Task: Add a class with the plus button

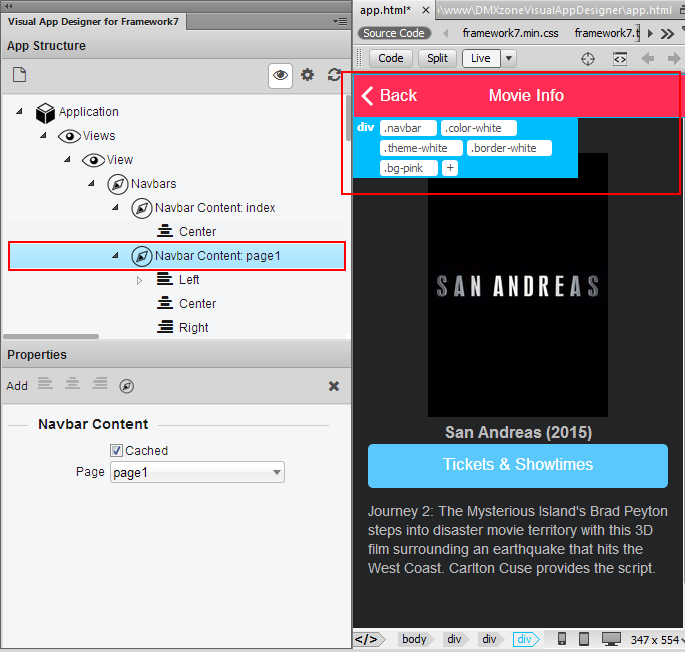Action: tap(450, 168)
